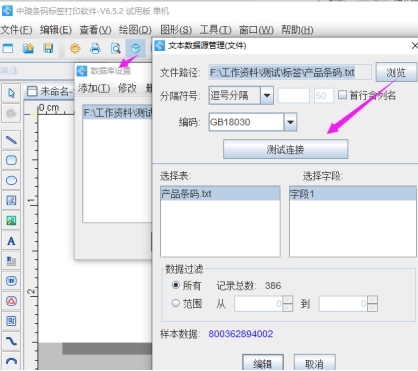The width and height of the screenshot is (418, 371).
Task: Expand the 分隔符号 dropdown arrow
Action: click(x=267, y=96)
